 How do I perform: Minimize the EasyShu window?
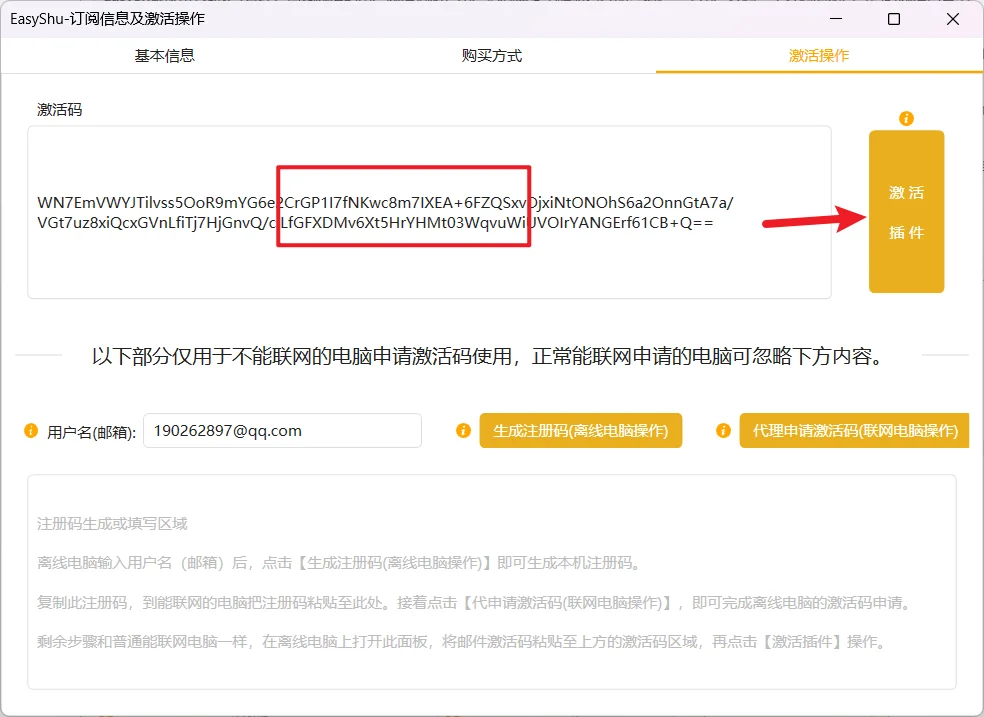coord(836,19)
